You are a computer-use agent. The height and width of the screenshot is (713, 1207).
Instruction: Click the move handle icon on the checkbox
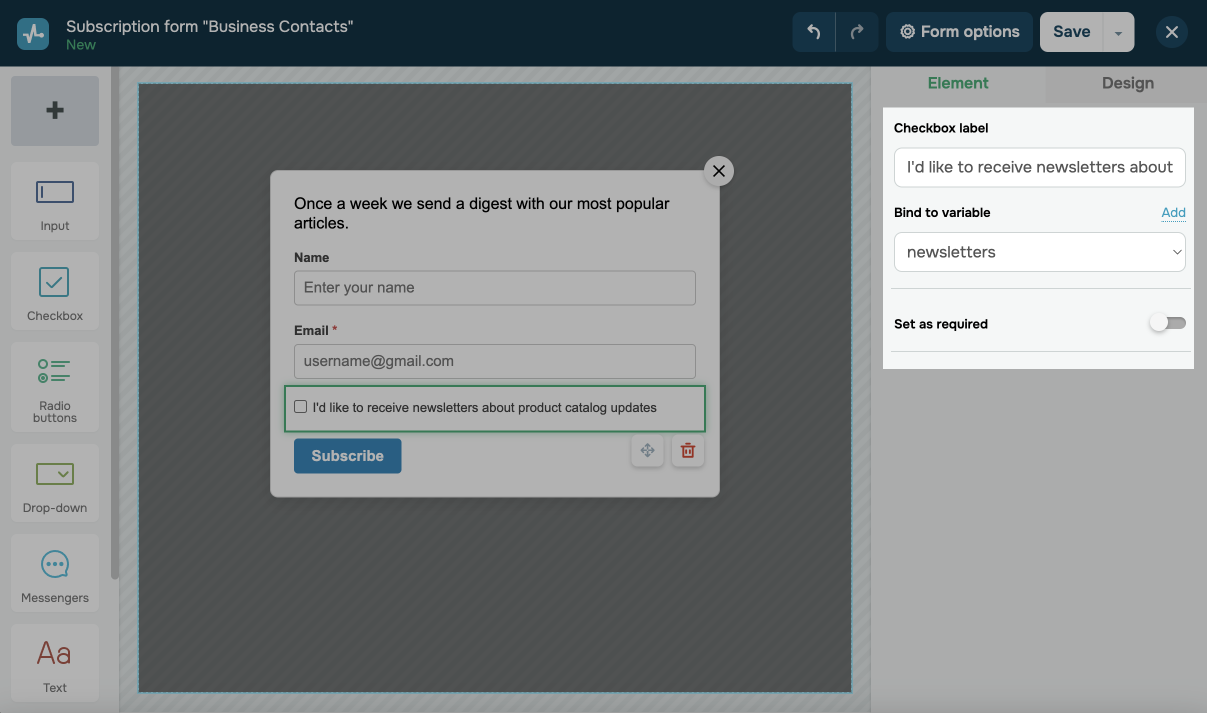tap(647, 451)
